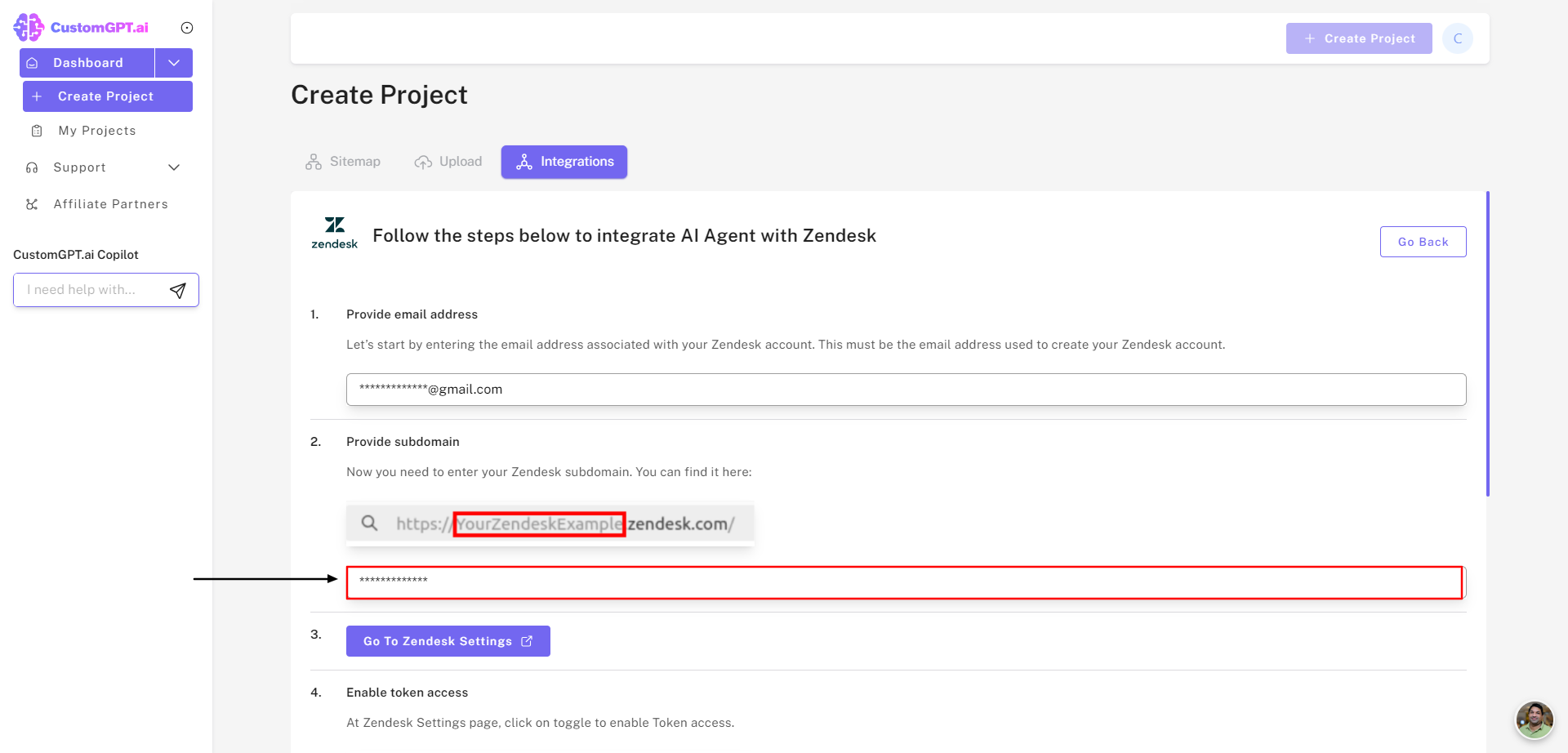Viewport: 1568px width, 753px height.
Task: Click the 'Provide email address' step heading
Action: coord(412,314)
